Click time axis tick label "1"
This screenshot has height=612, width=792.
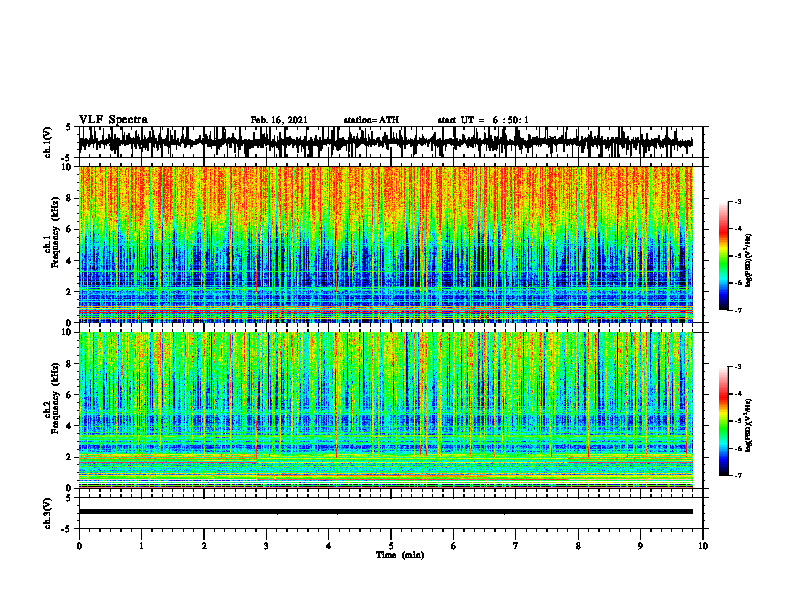[141, 546]
